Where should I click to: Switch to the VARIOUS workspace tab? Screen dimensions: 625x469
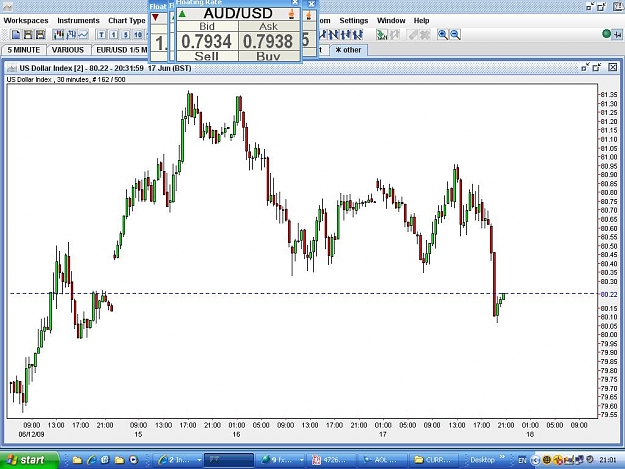point(68,50)
